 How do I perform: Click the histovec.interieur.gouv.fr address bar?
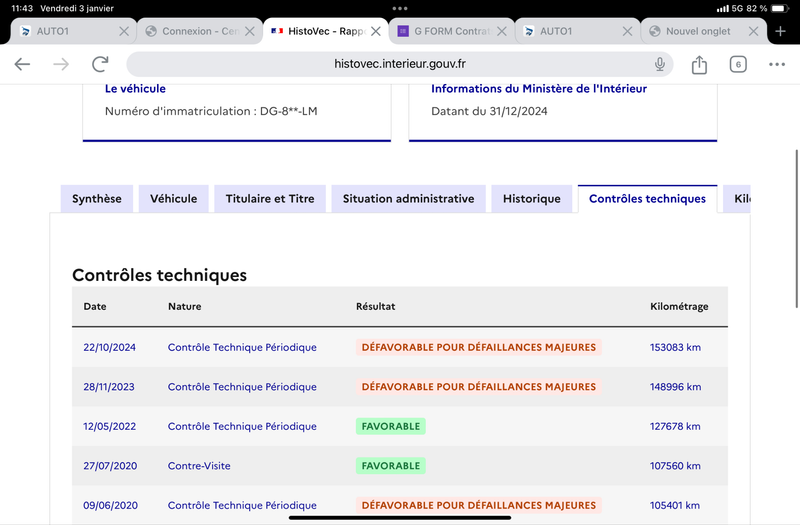coord(399,64)
